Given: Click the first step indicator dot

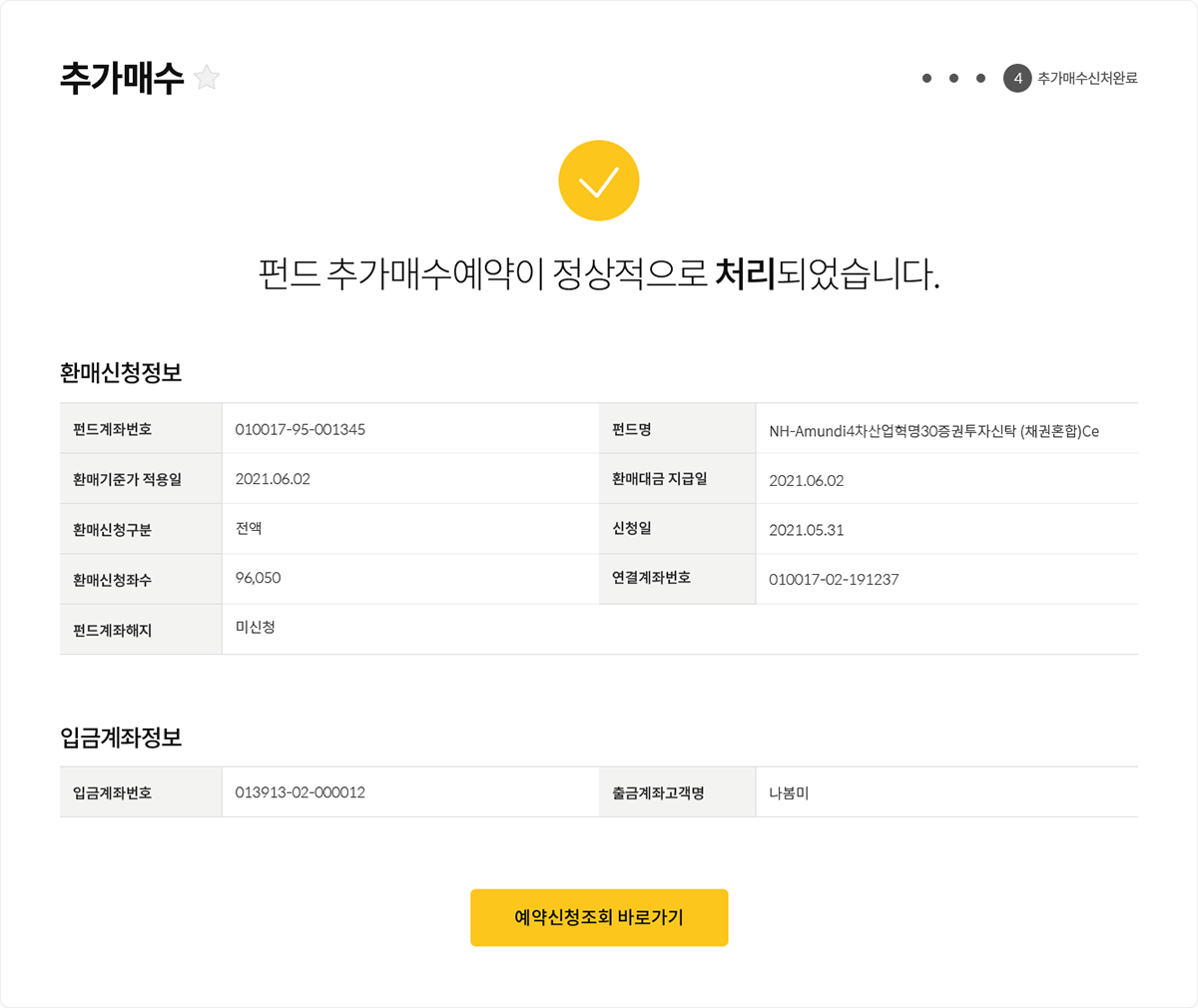Looking at the screenshot, I should tap(926, 78).
